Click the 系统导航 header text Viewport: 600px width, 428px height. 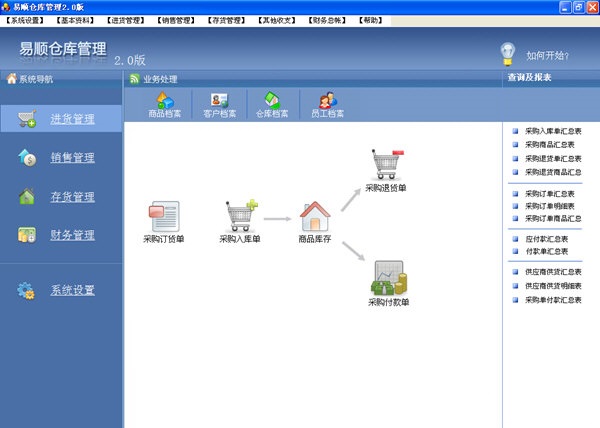pyautogui.click(x=36, y=79)
